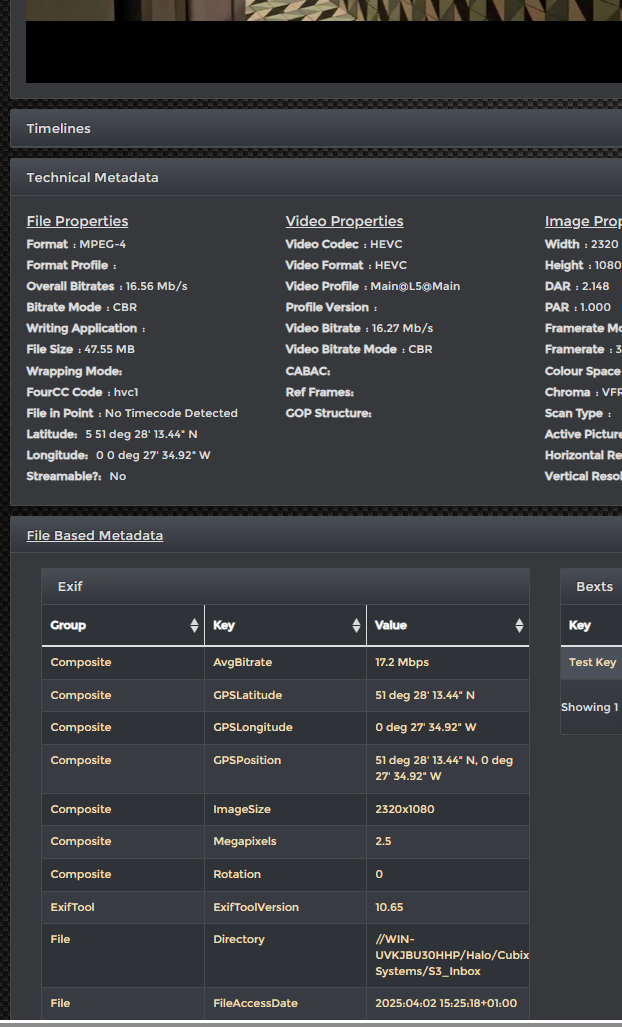The image size is (622, 1027).
Task: Click the GPSPosition key cell
Action: [247, 760]
